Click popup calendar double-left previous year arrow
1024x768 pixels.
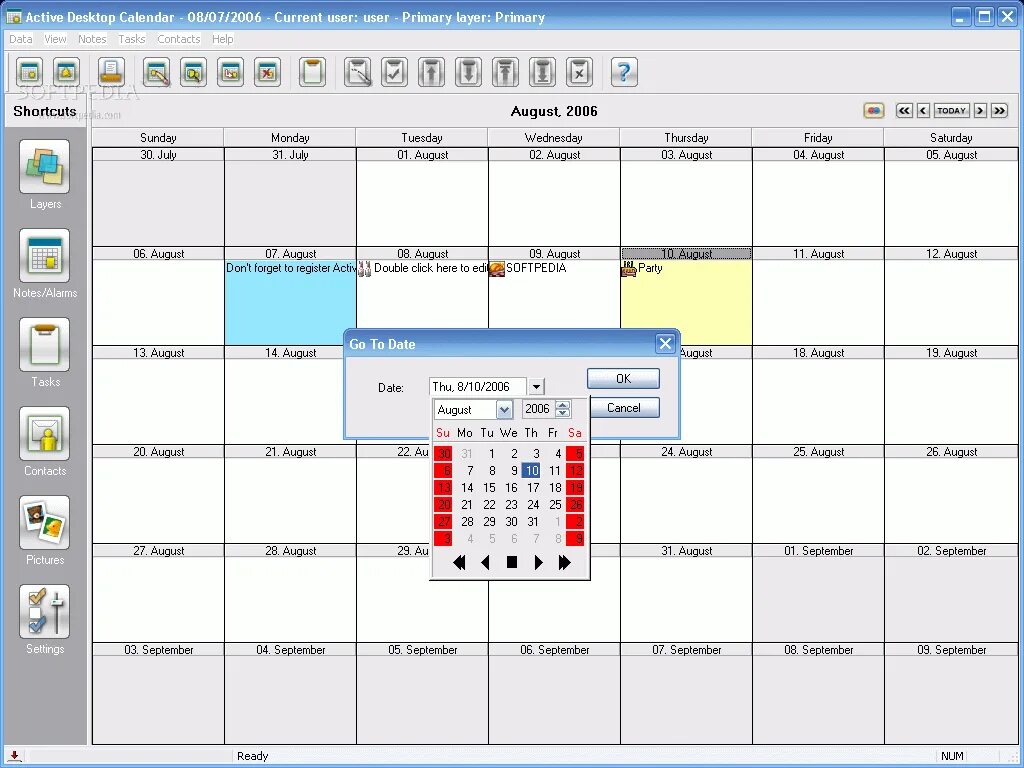point(459,562)
